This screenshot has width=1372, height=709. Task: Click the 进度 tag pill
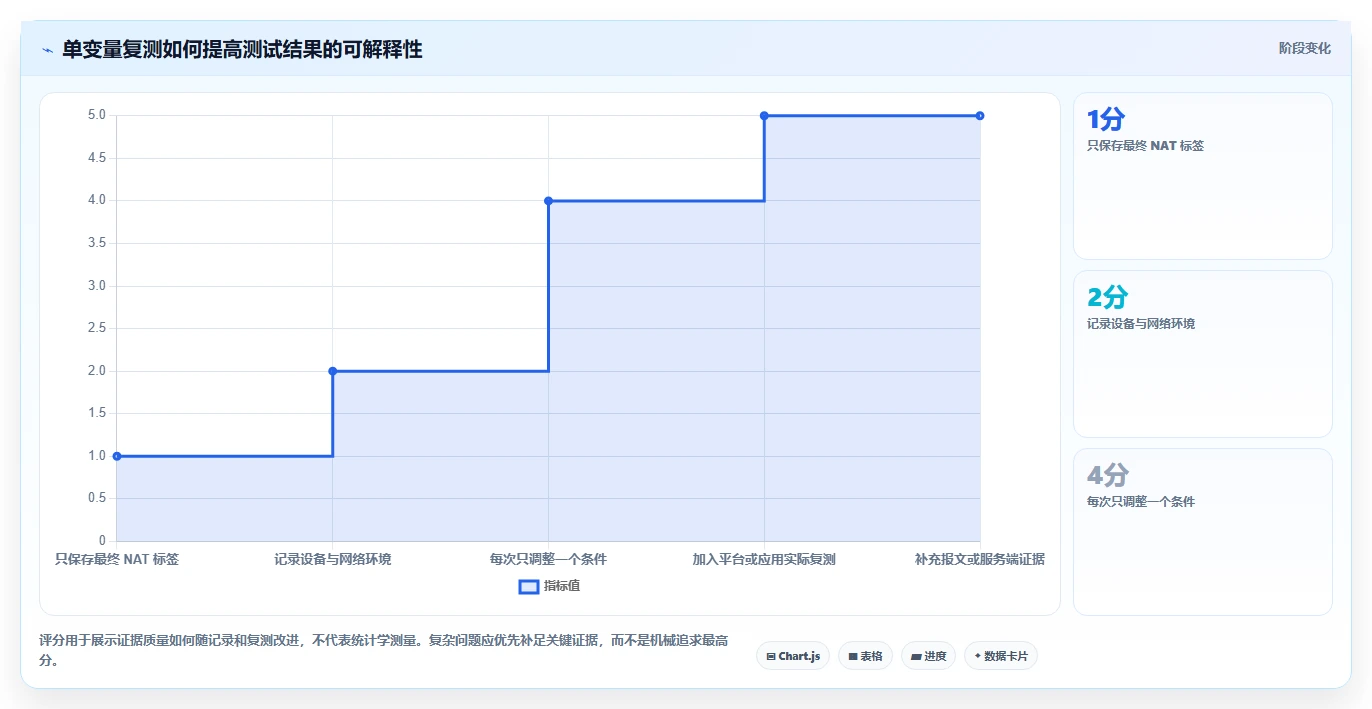[928, 656]
